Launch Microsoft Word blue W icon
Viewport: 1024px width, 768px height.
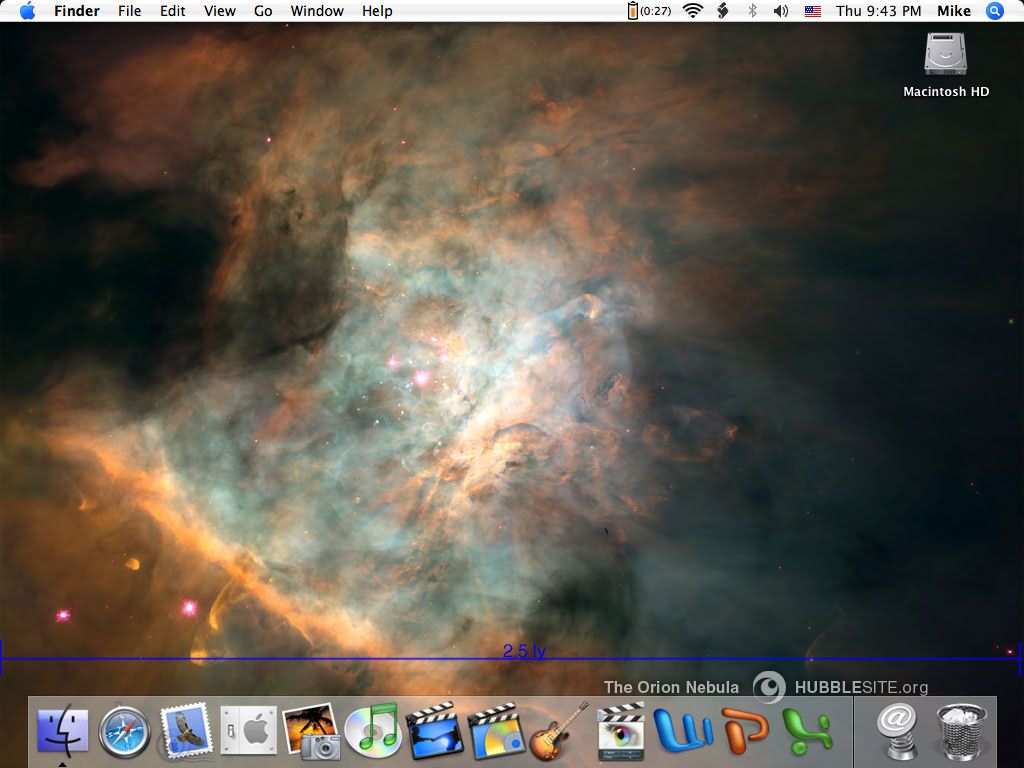[682, 730]
